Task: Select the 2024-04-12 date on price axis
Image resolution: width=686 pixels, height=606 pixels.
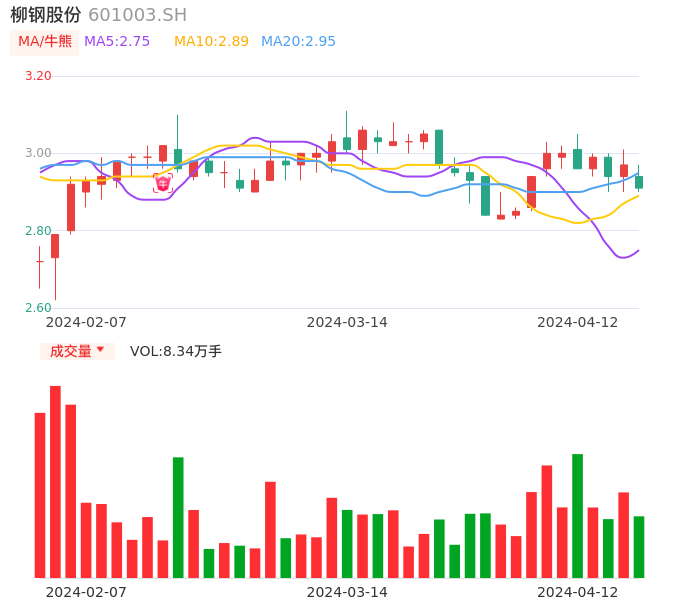Action: coord(578,322)
